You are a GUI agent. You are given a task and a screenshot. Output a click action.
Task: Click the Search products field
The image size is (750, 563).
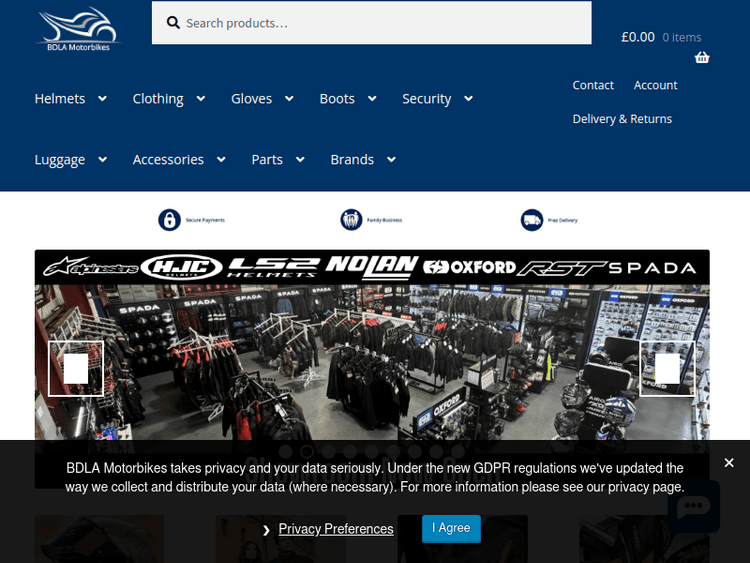coord(371,22)
